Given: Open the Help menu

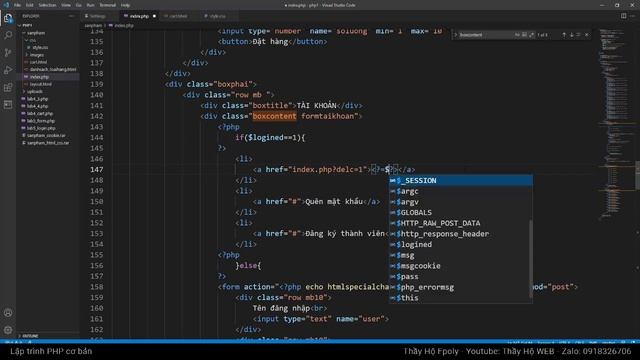Looking at the screenshot, I should [x=125, y=5].
